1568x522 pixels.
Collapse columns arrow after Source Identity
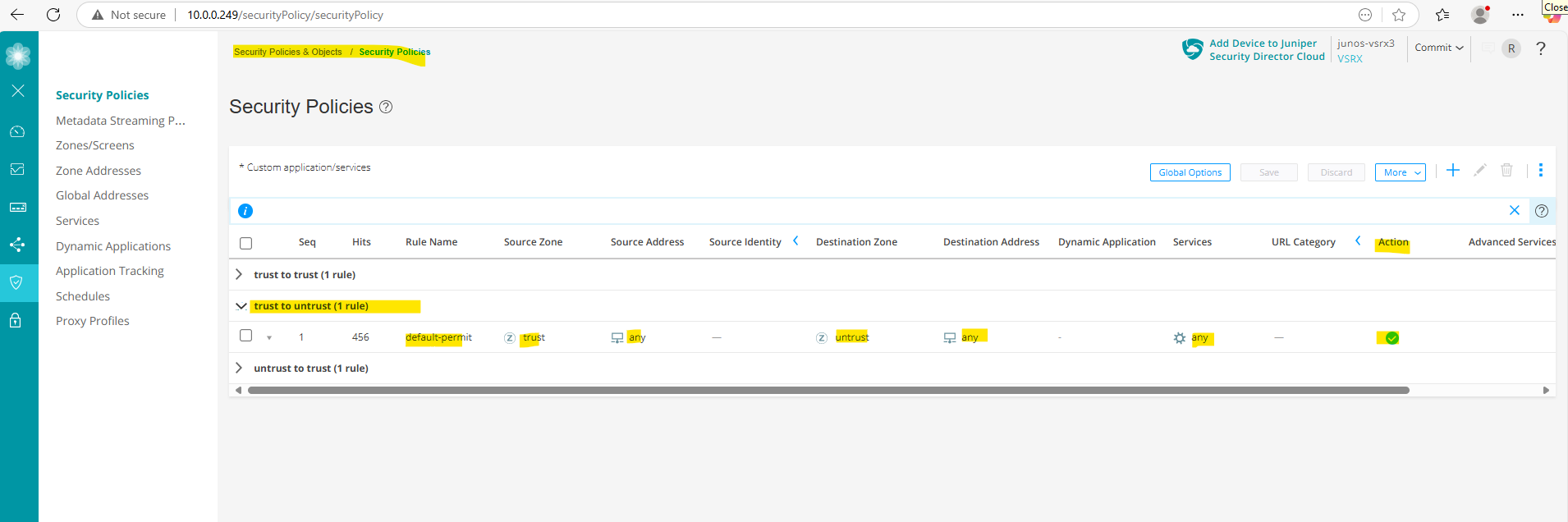point(795,240)
